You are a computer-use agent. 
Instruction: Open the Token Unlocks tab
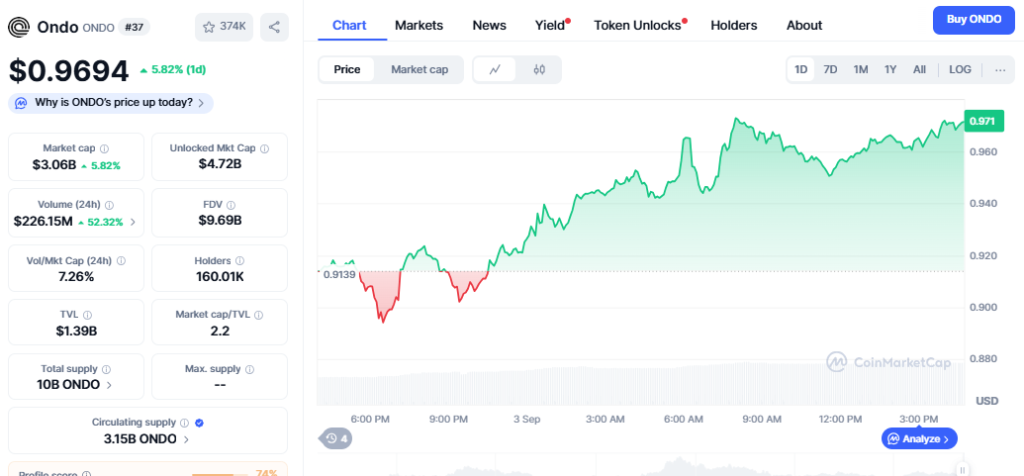click(637, 25)
